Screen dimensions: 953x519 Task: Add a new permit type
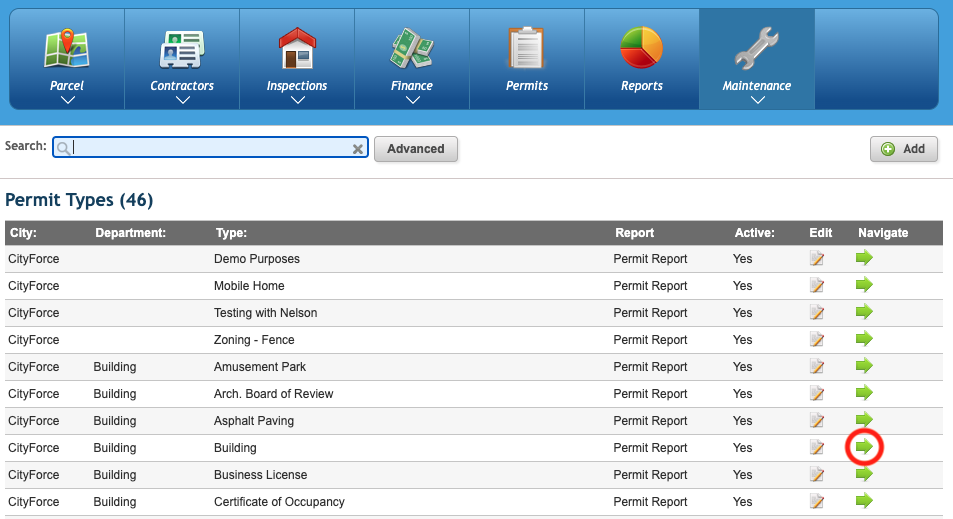pos(904,149)
